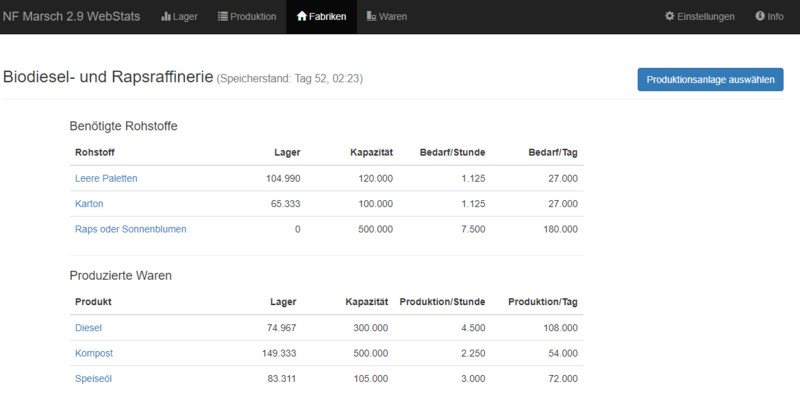Click the info circle icon

pyautogui.click(x=760, y=17)
